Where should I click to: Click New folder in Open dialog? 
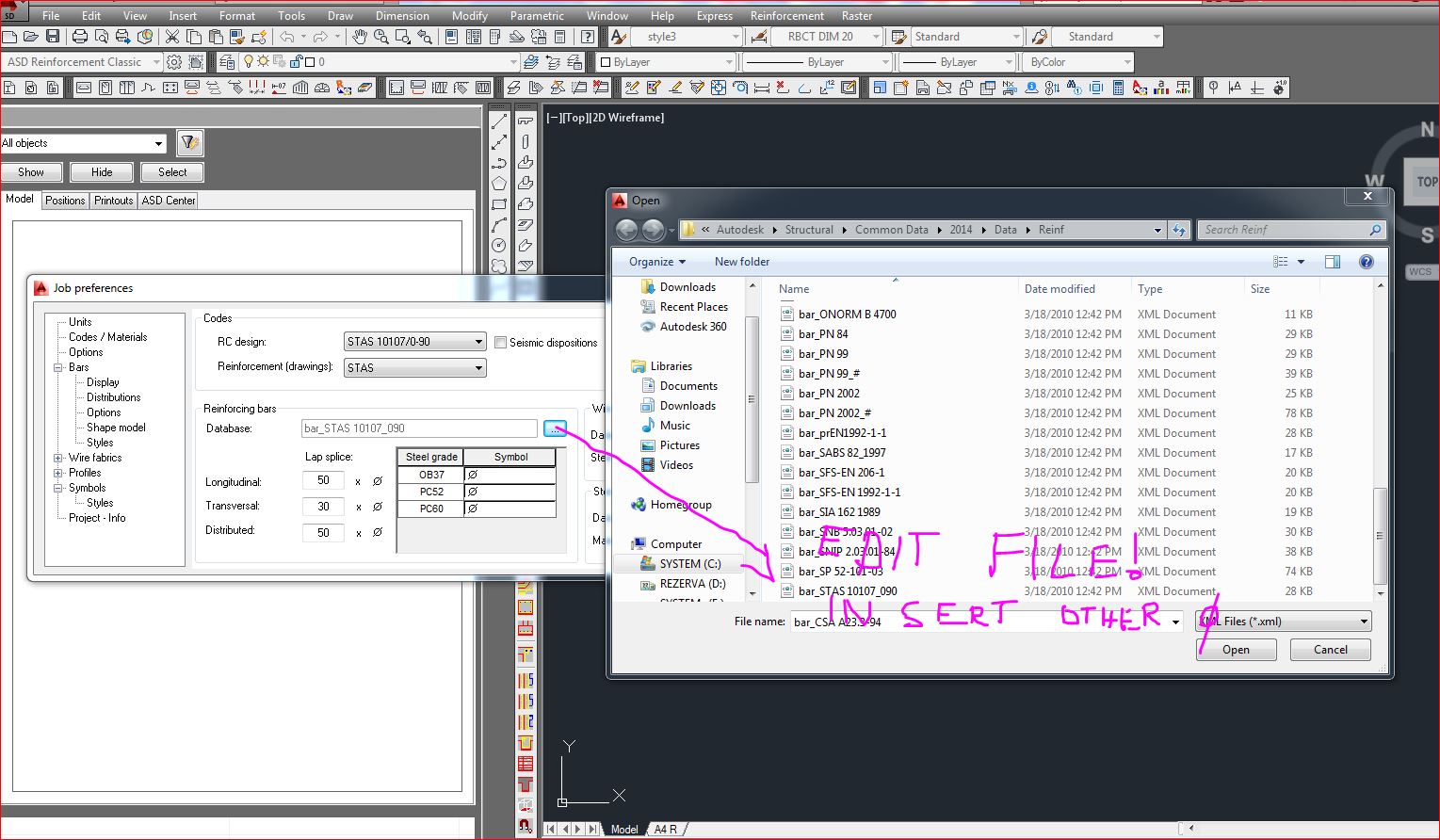pyautogui.click(x=741, y=262)
